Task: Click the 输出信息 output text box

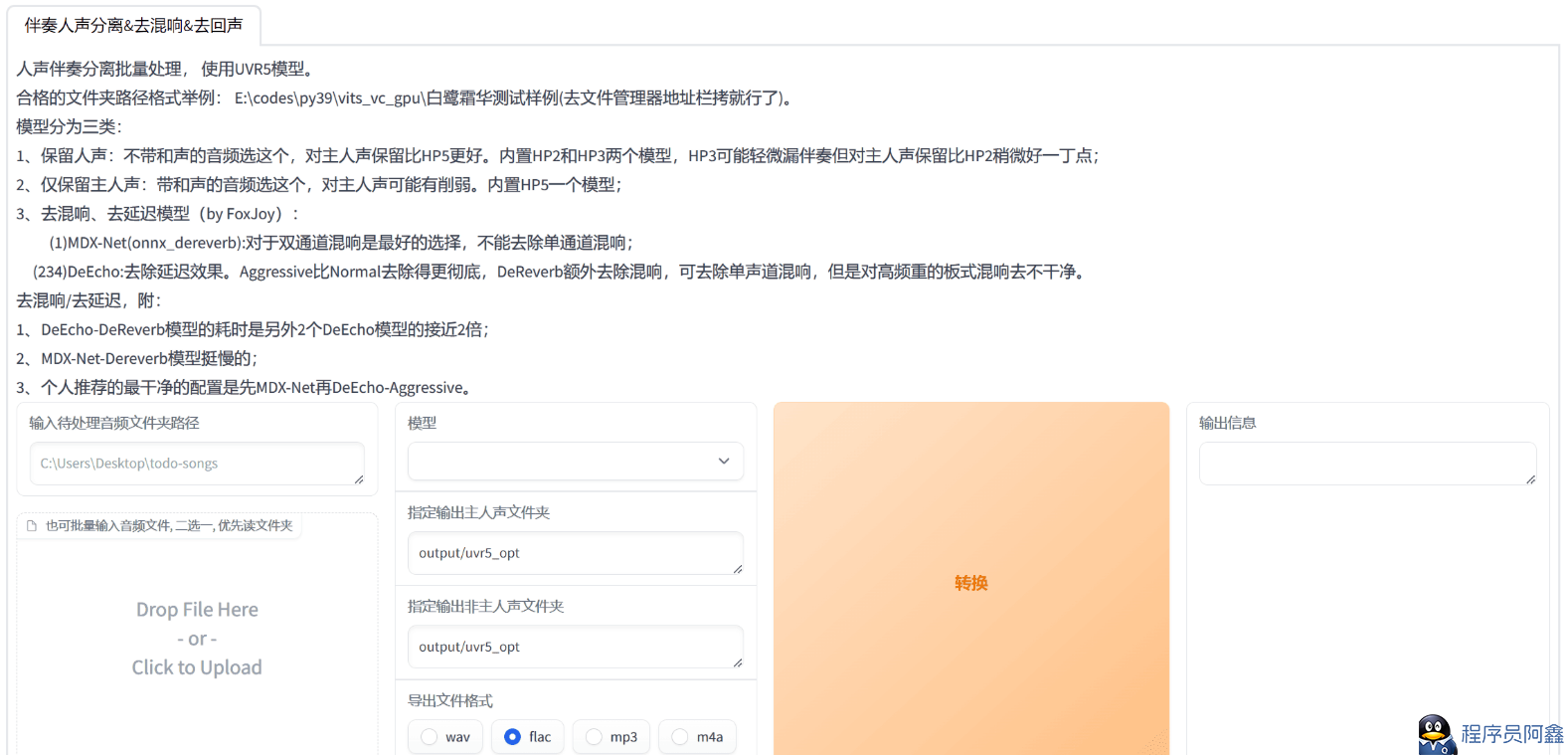Action: pyautogui.click(x=1367, y=464)
